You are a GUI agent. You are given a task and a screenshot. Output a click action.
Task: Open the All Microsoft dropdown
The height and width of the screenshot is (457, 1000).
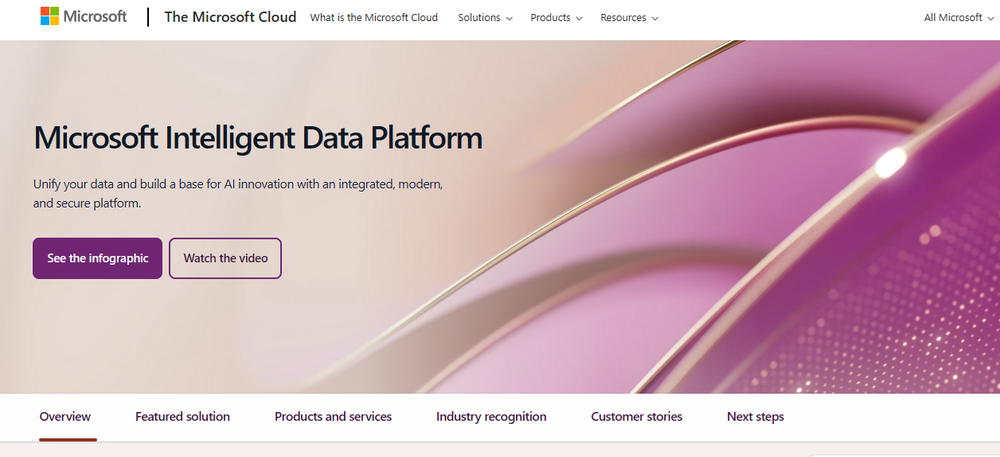click(x=961, y=18)
